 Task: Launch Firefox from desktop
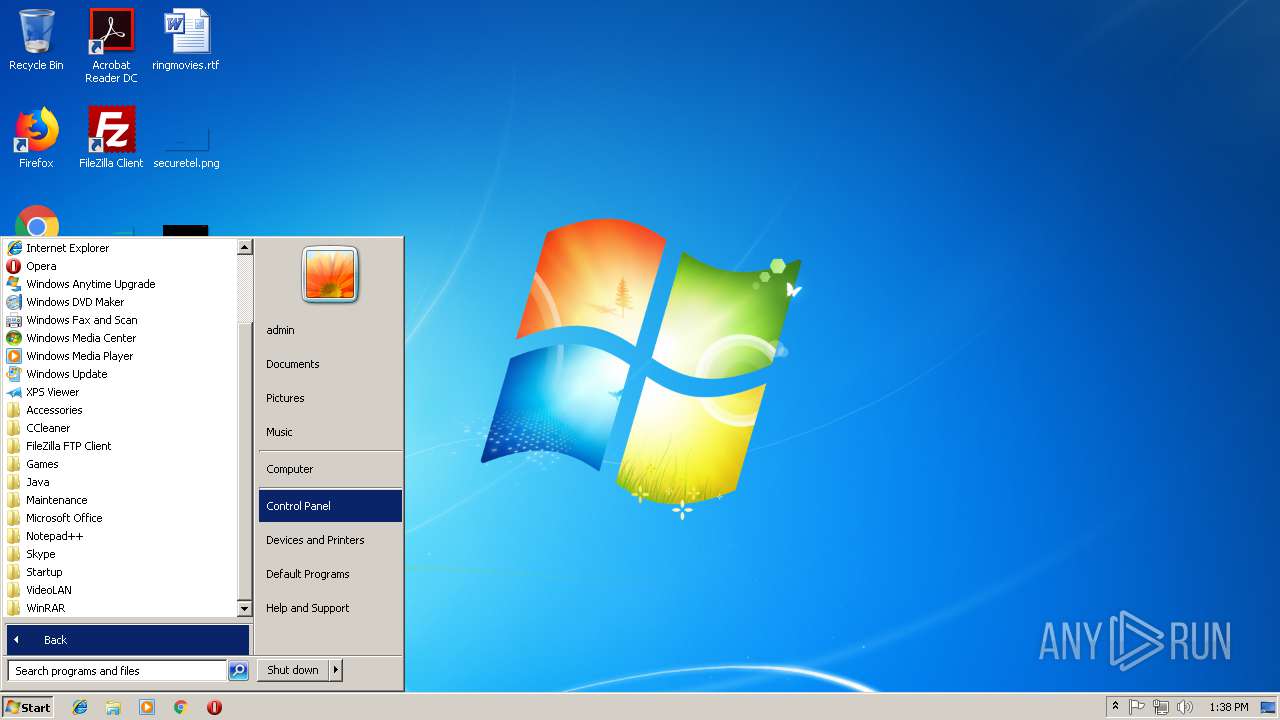pos(36,138)
